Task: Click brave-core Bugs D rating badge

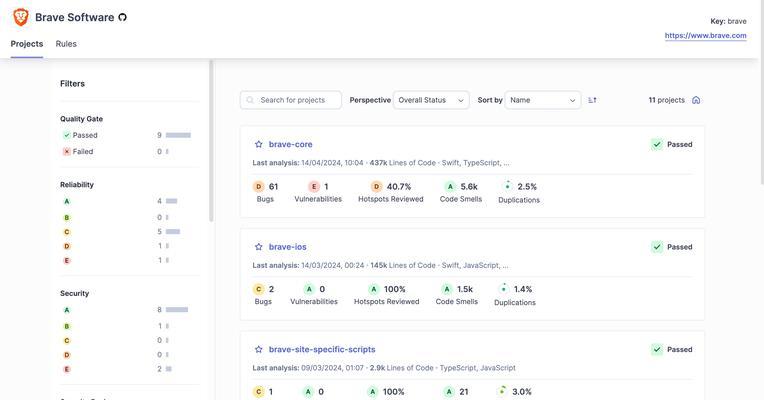Action: point(259,187)
